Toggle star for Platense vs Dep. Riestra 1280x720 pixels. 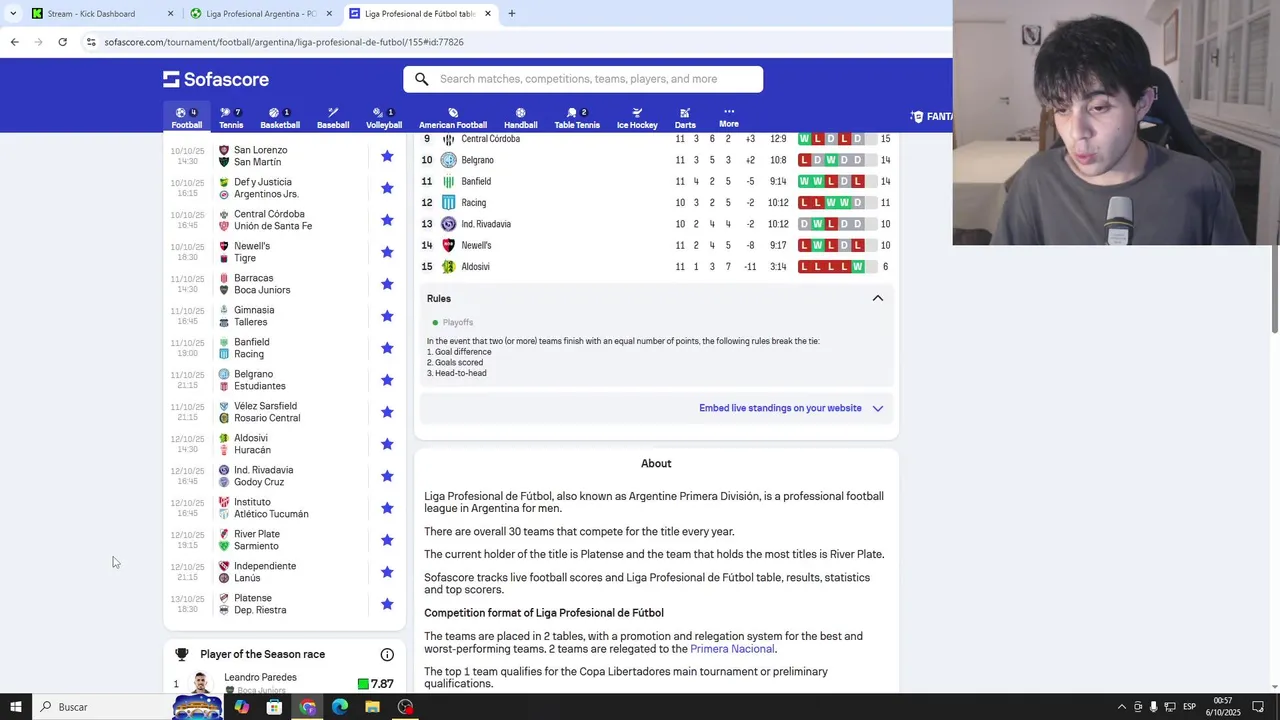387,604
